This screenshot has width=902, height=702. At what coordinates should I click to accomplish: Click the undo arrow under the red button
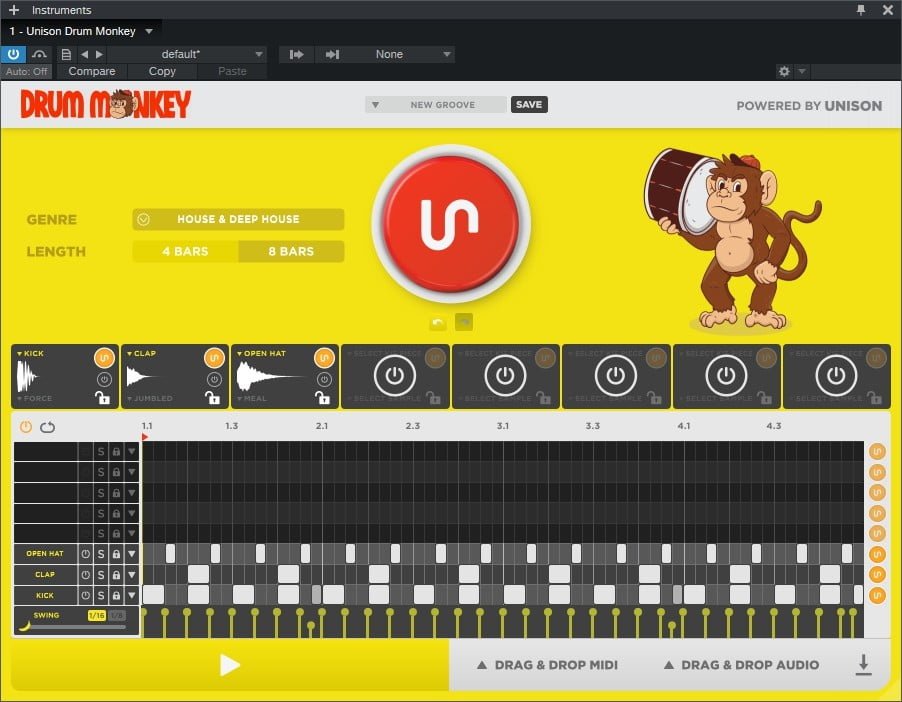point(438,322)
